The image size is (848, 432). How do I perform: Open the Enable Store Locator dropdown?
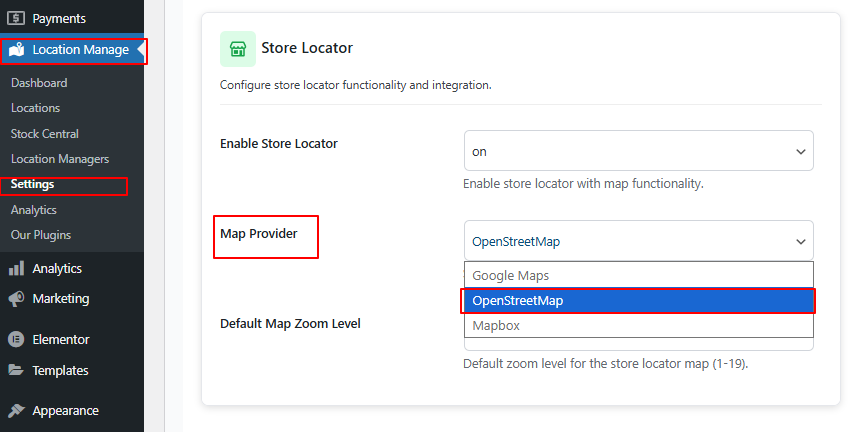point(638,151)
